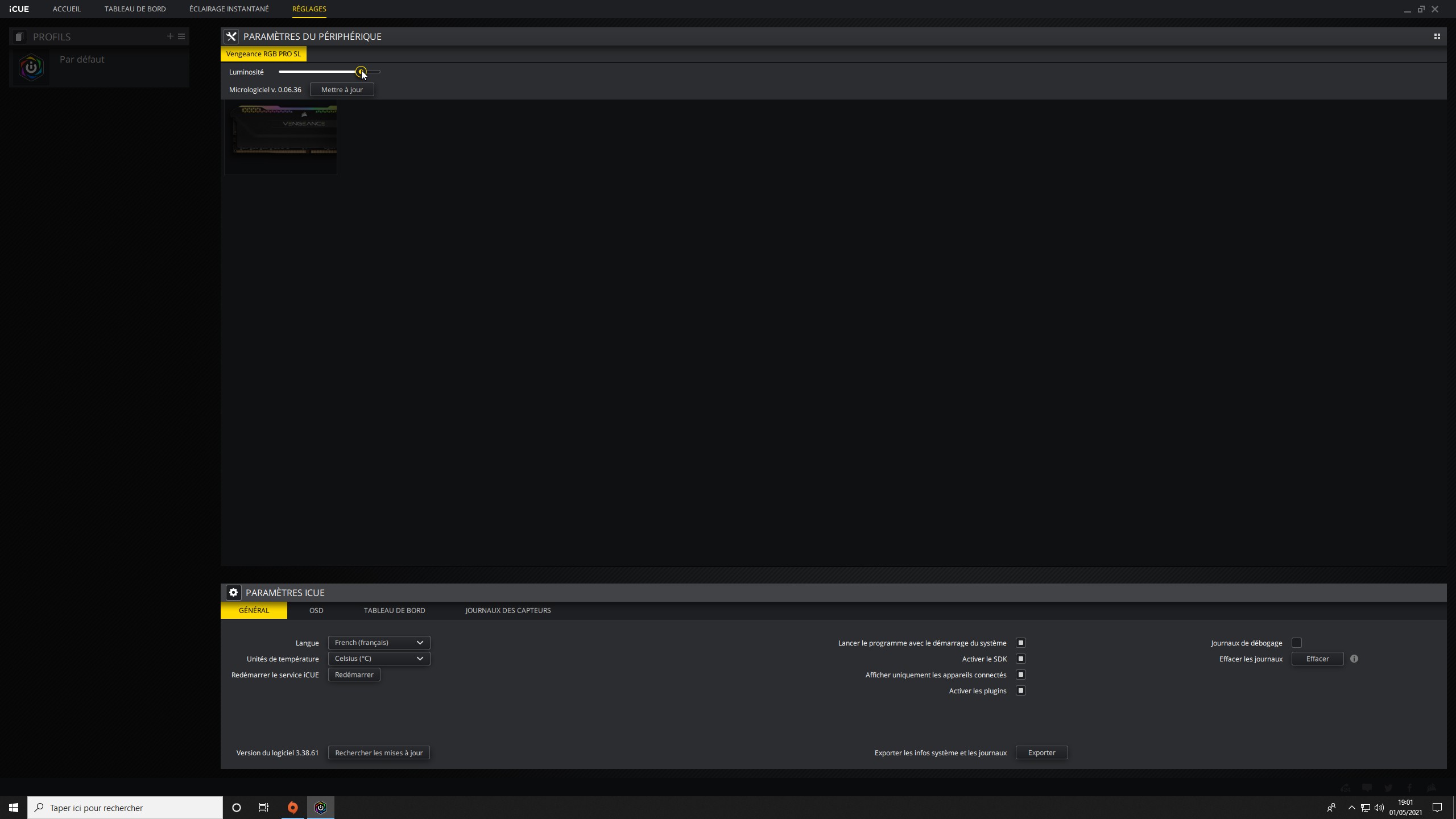Disable the Activer le SDK checkbox
This screenshot has height=819, width=1456.
point(1021,659)
